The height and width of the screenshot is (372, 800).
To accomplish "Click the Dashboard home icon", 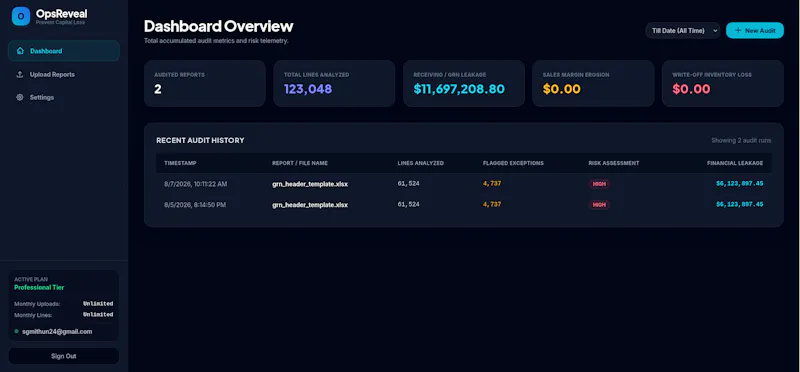I will [x=20, y=51].
